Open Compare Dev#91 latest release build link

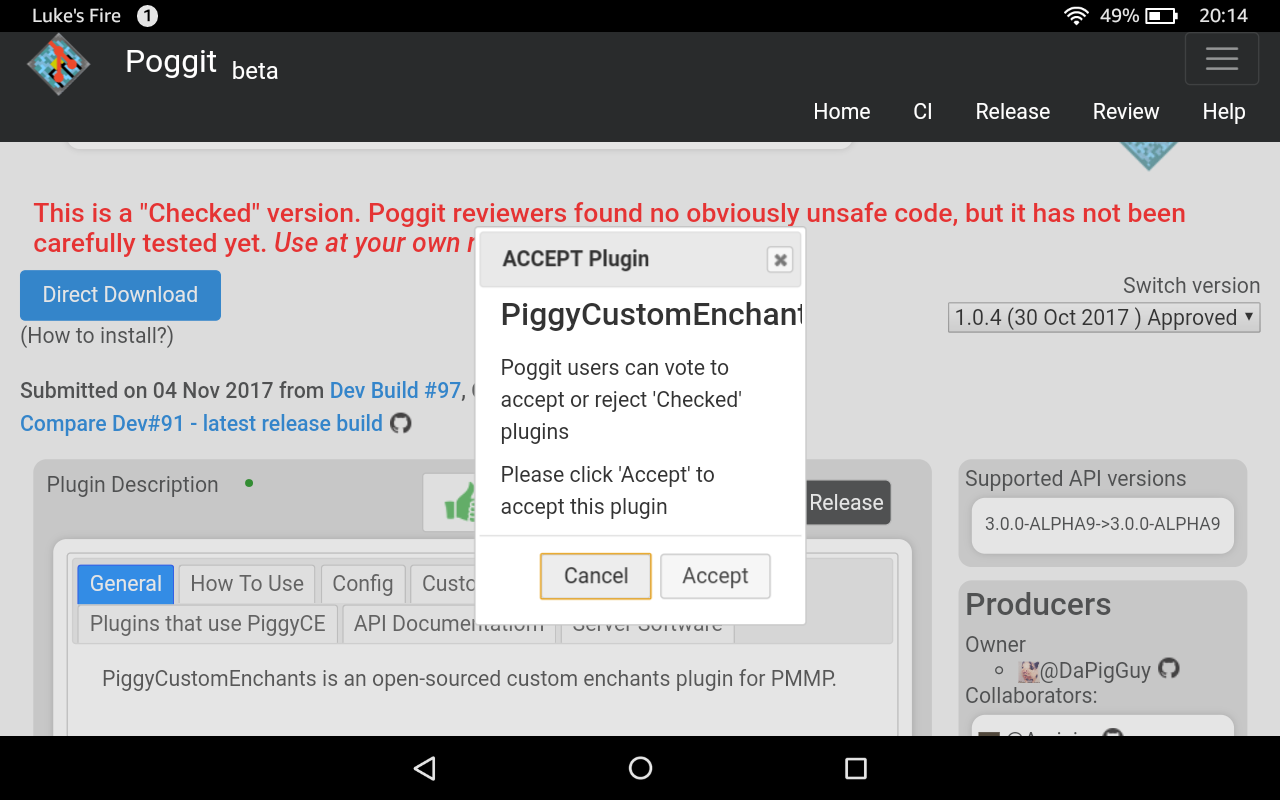tap(201, 424)
